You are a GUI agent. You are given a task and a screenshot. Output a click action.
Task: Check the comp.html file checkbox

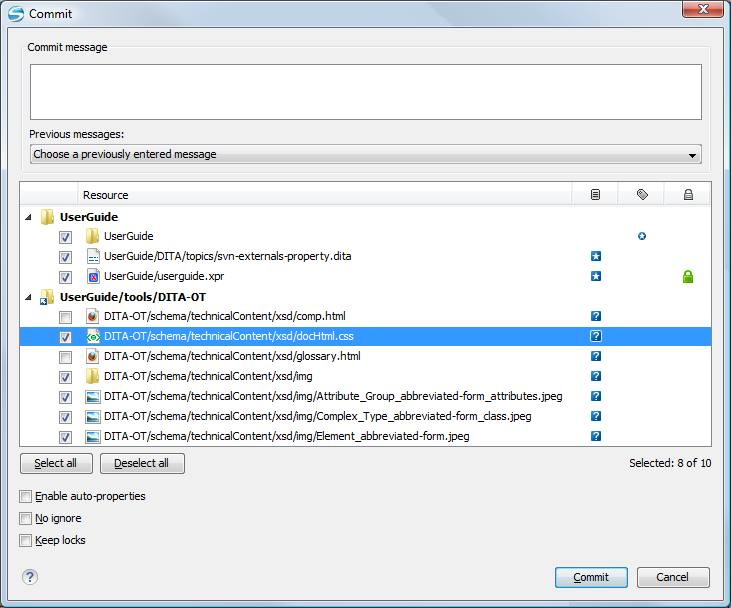(x=65, y=317)
